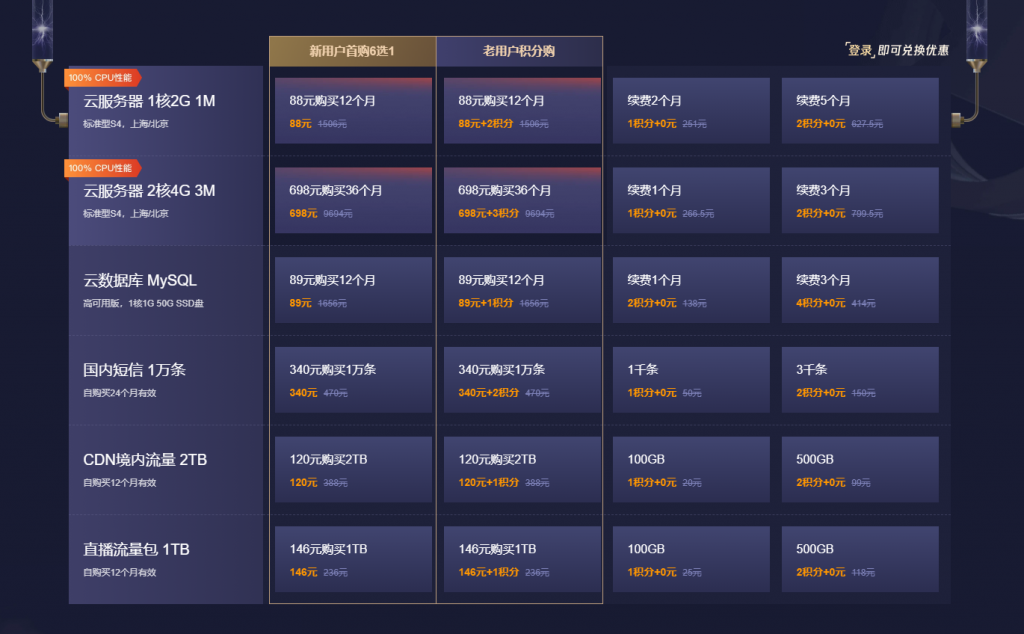
Task: Select new-user 698元购买36个月 card
Action: 353,200
